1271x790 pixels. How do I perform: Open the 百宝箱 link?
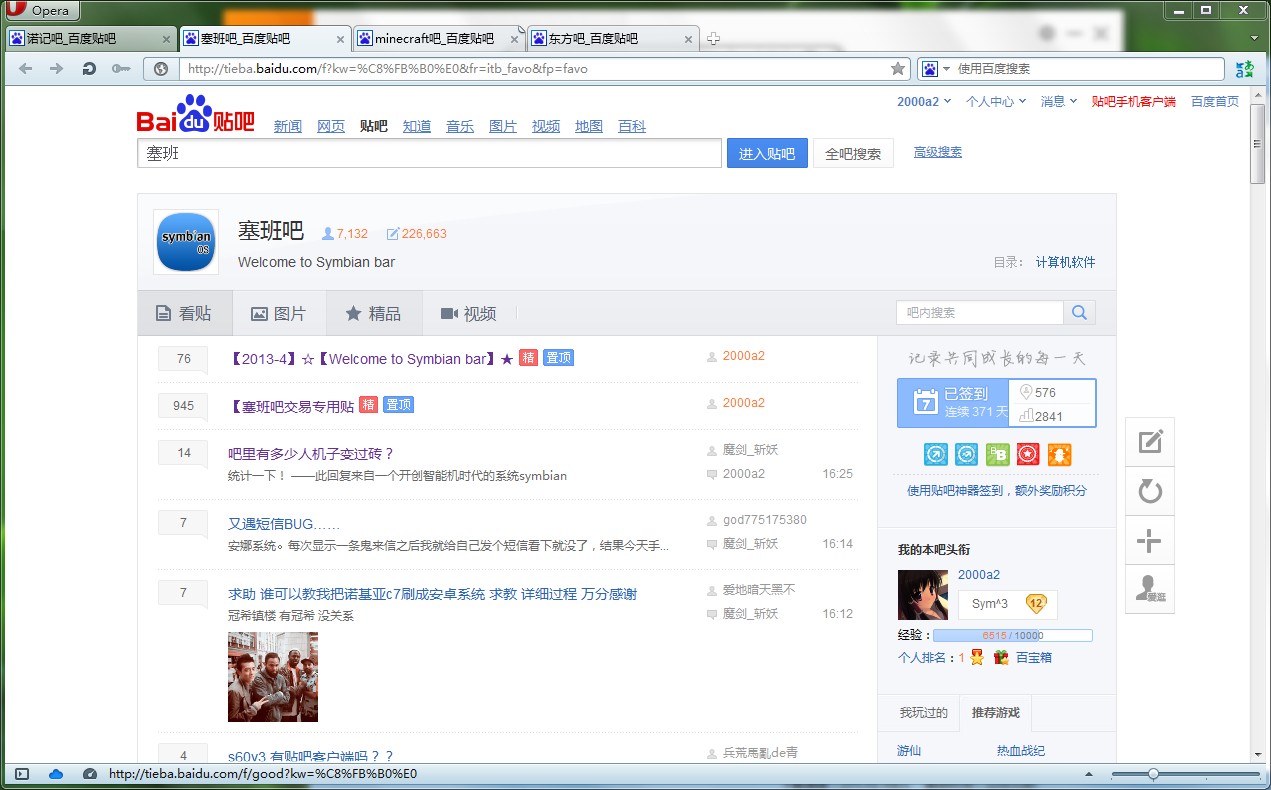pos(1034,657)
